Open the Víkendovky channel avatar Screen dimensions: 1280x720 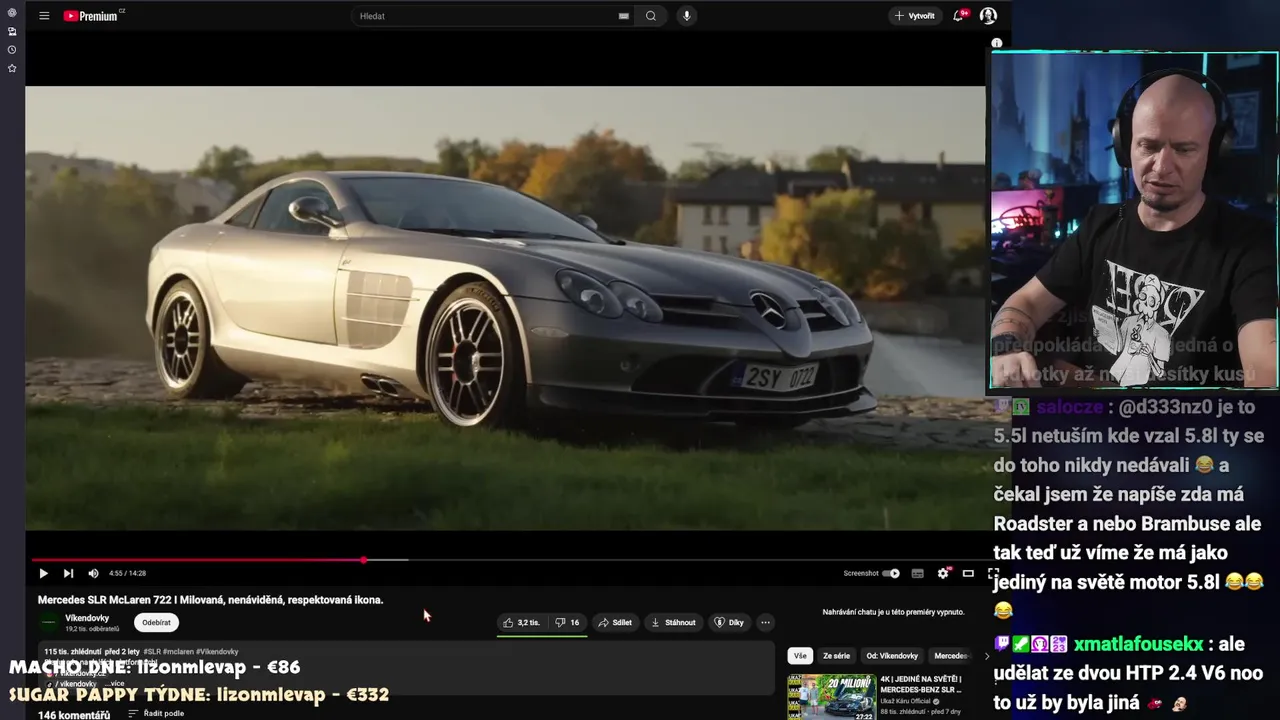click(49, 622)
